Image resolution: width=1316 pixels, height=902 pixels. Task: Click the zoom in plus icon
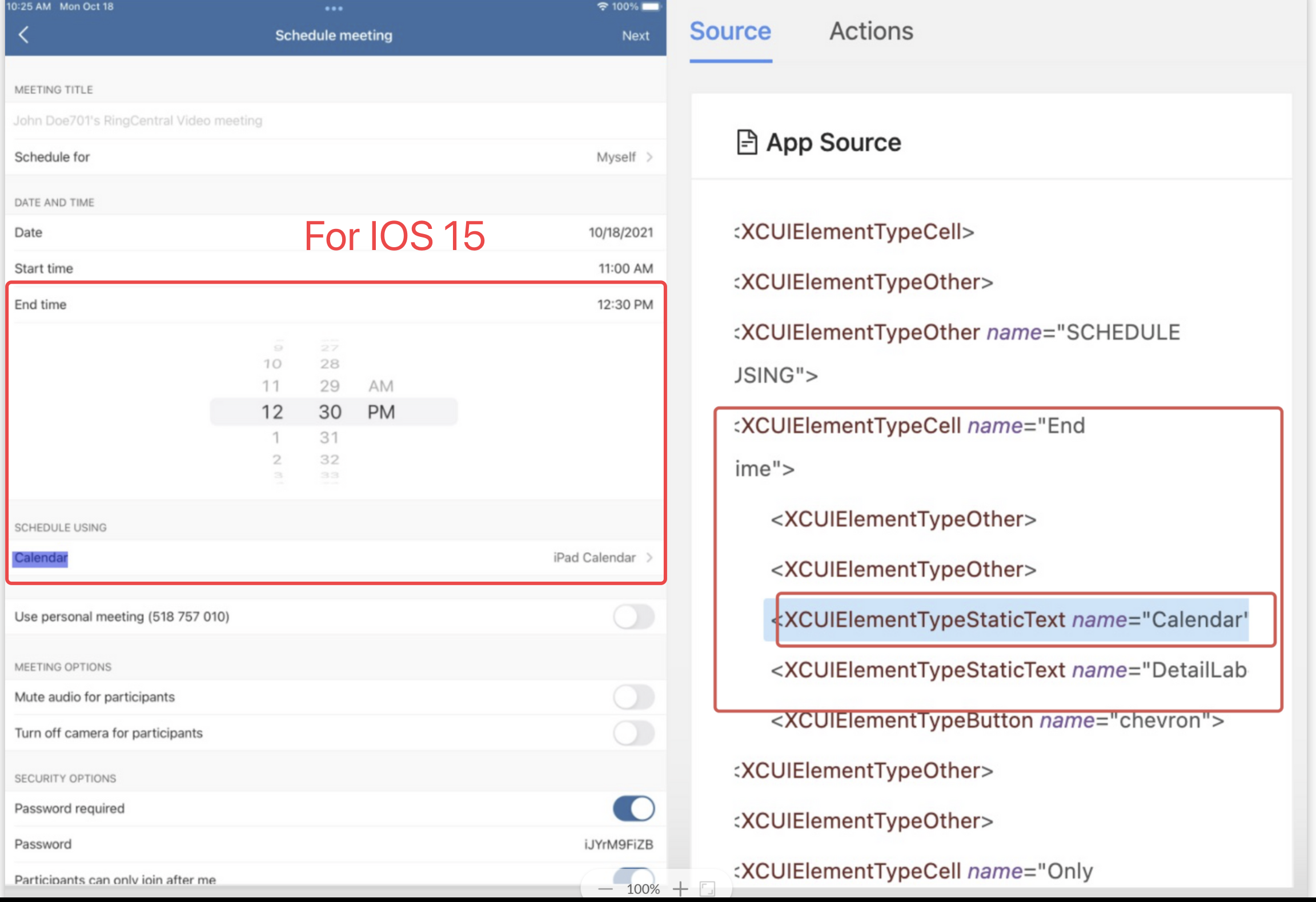click(x=680, y=888)
